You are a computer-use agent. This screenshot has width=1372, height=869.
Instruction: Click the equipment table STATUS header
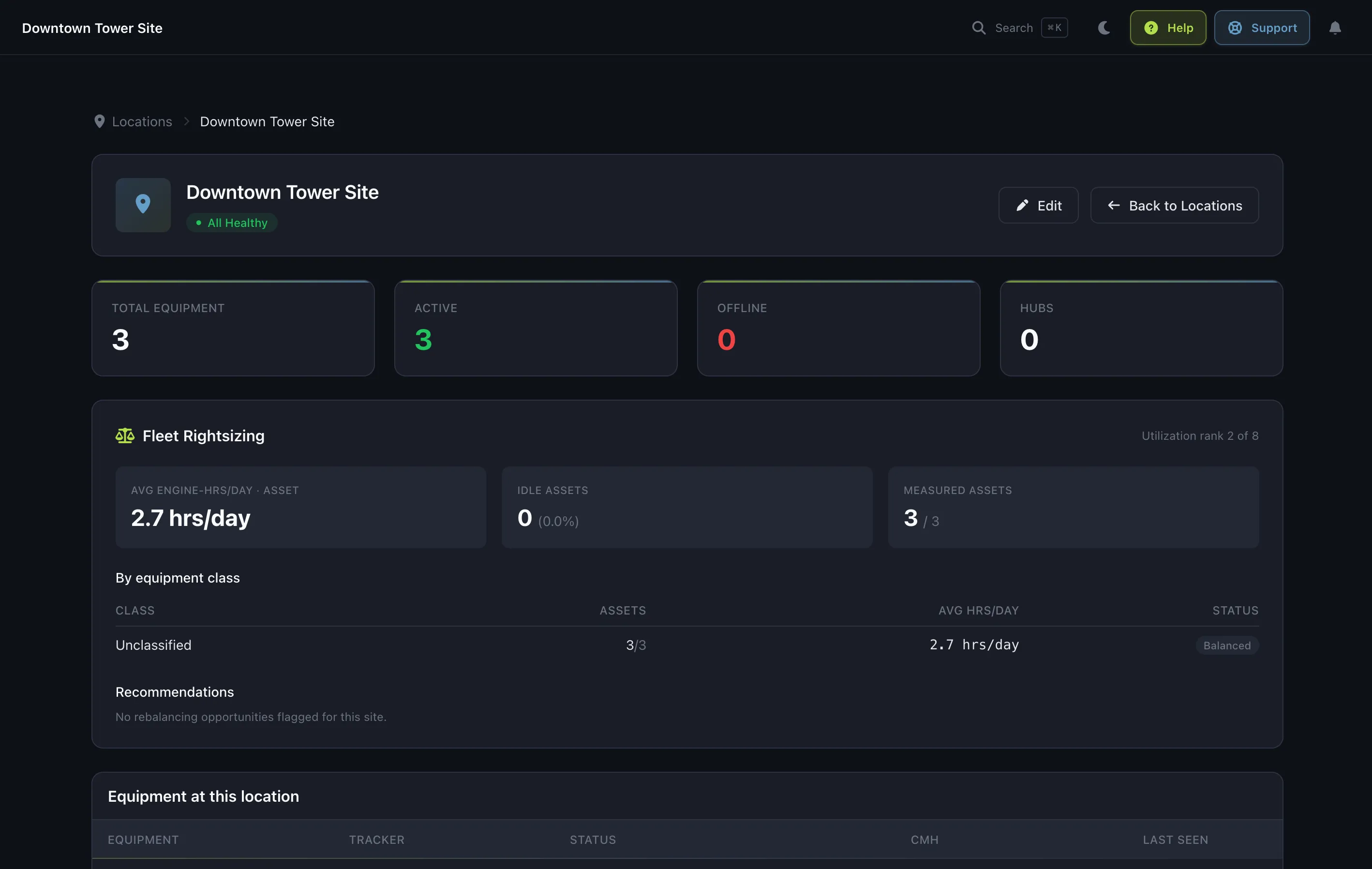[593, 840]
